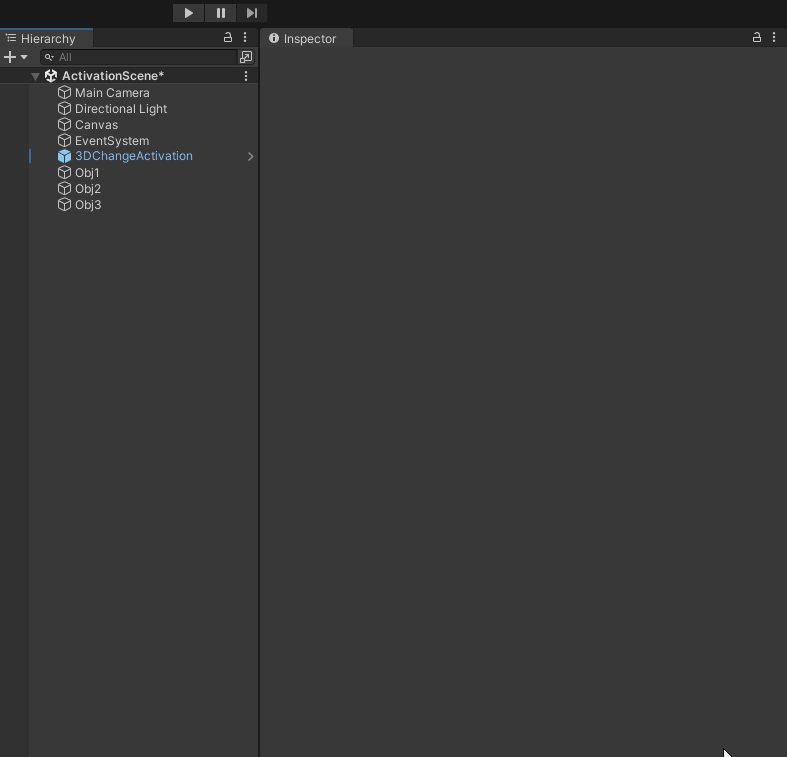
Task: Click the cube icon next to Main Camera
Action: pos(64,92)
